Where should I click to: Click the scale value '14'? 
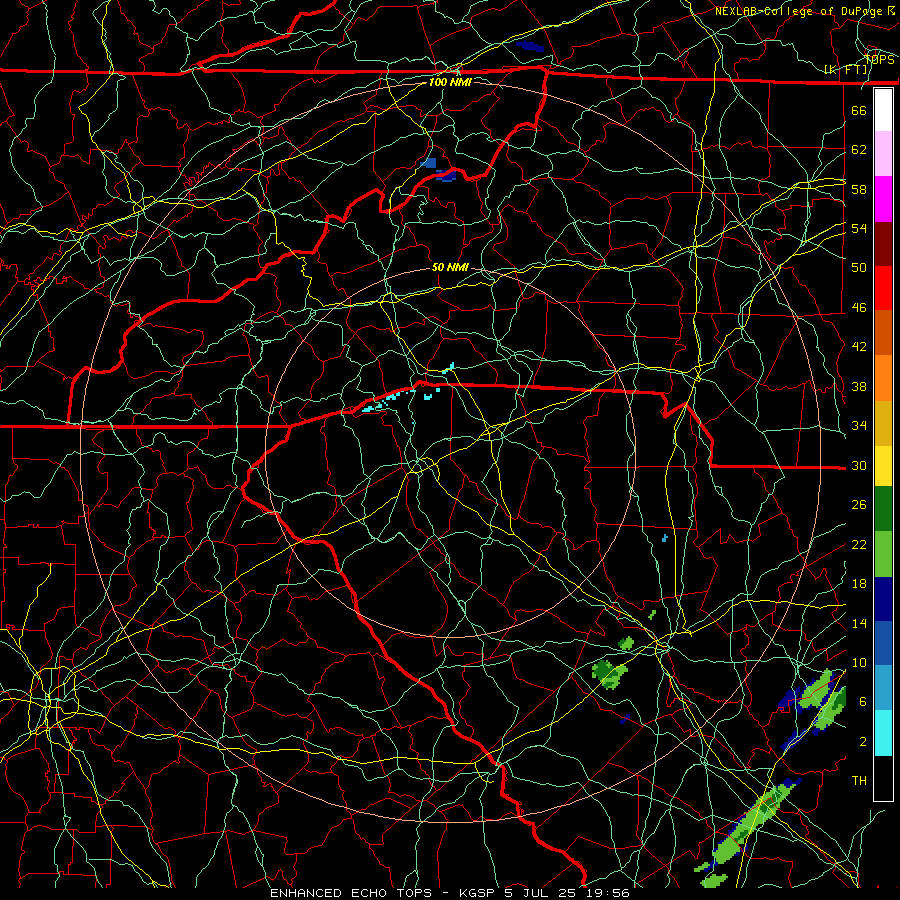point(859,623)
